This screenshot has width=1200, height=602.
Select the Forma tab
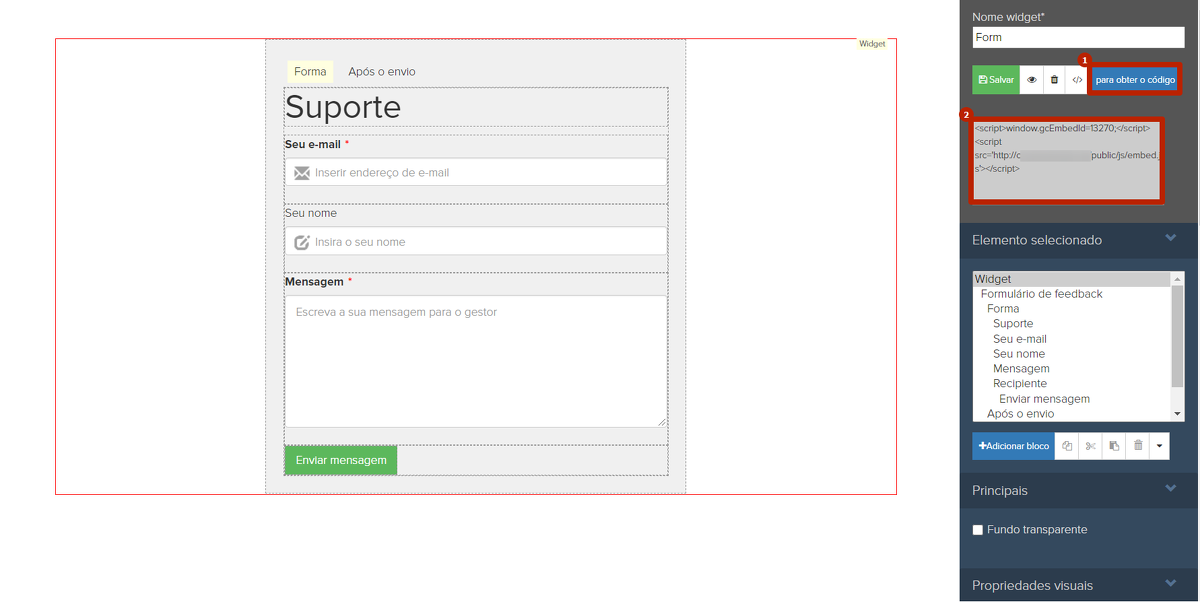[310, 72]
